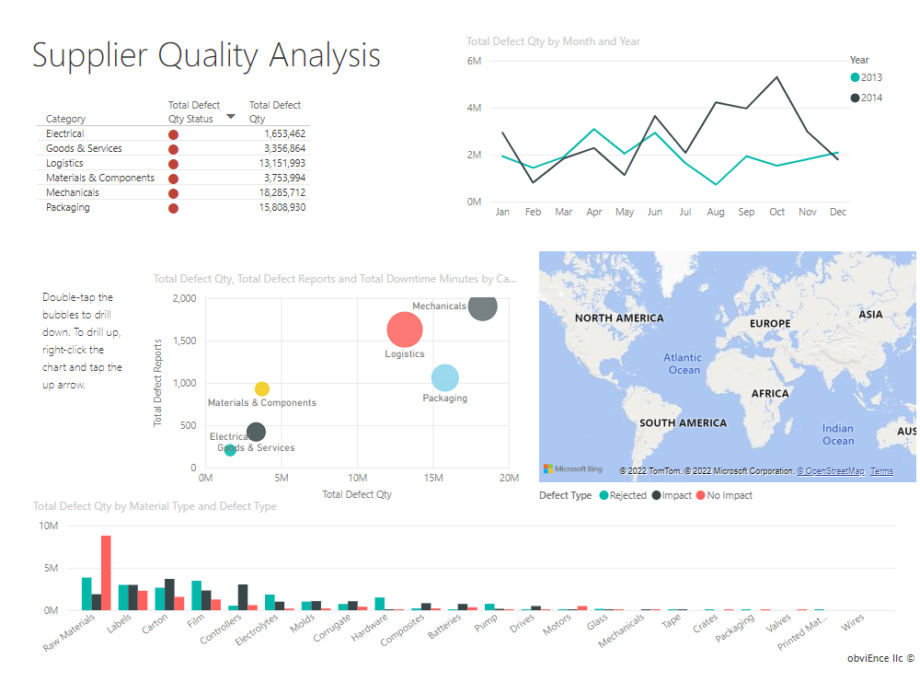The image size is (920, 682).
Task: Click Electrical red status indicator in the table
Action: coord(173,132)
